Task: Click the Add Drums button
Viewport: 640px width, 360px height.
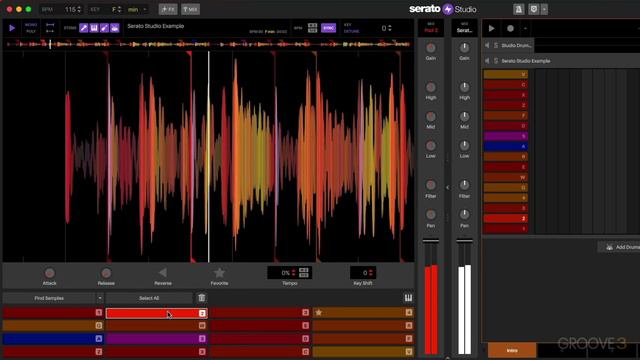Action: [x=620, y=247]
